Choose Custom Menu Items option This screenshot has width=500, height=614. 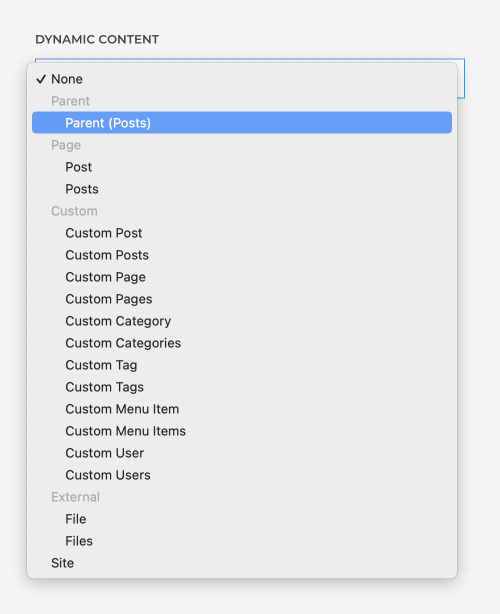pos(242,431)
